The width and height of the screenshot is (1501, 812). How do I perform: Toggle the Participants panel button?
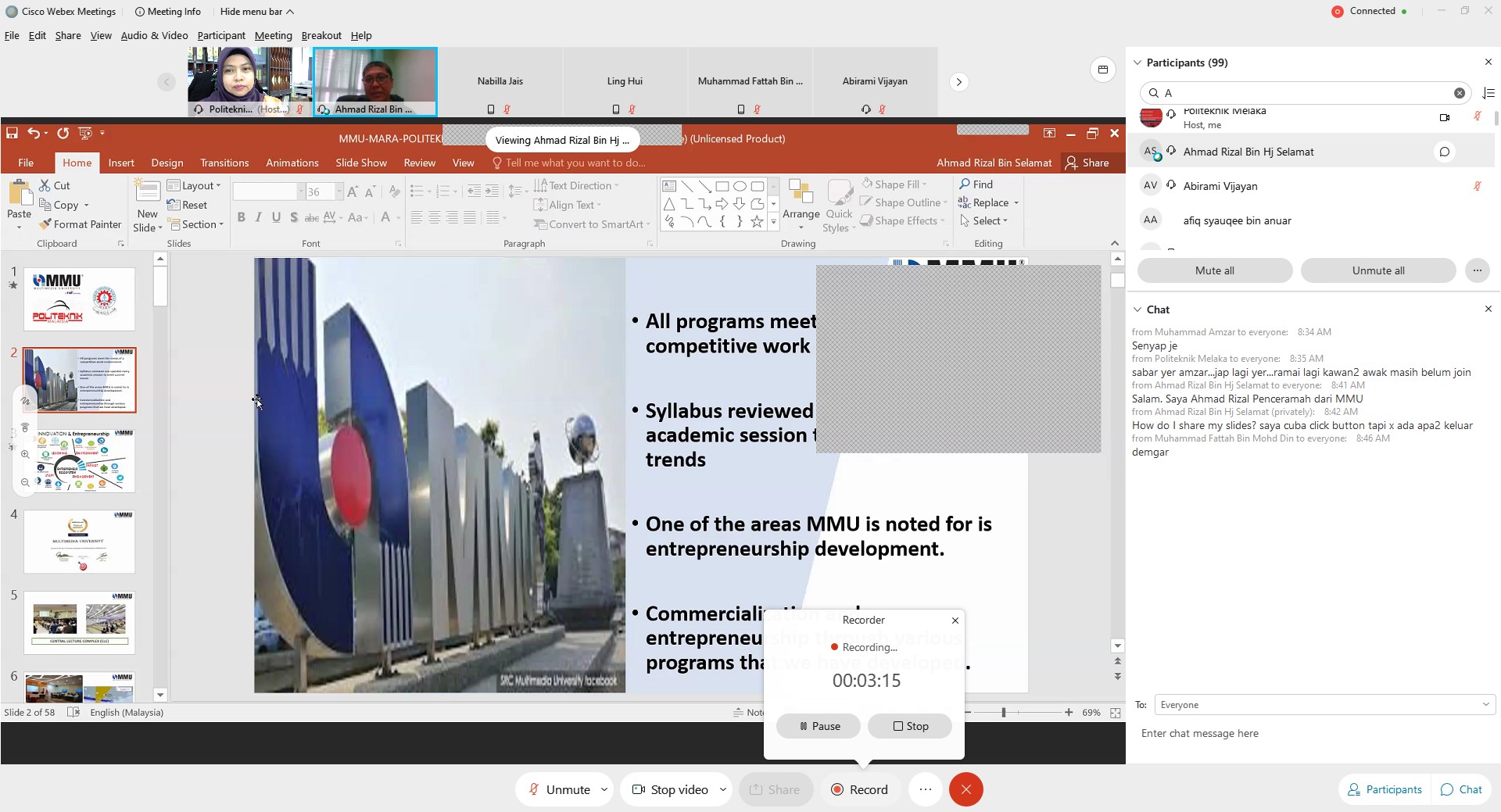pyautogui.click(x=1385, y=789)
